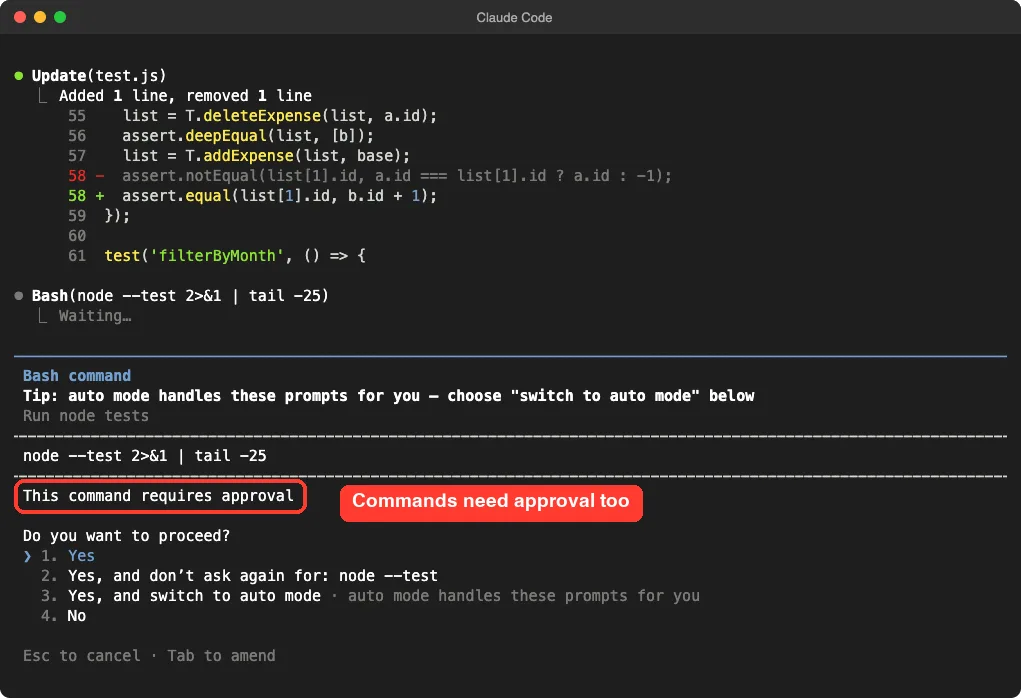
Task: Click "auto mode handles these prompts for you" gray hint
Action: coord(524,596)
